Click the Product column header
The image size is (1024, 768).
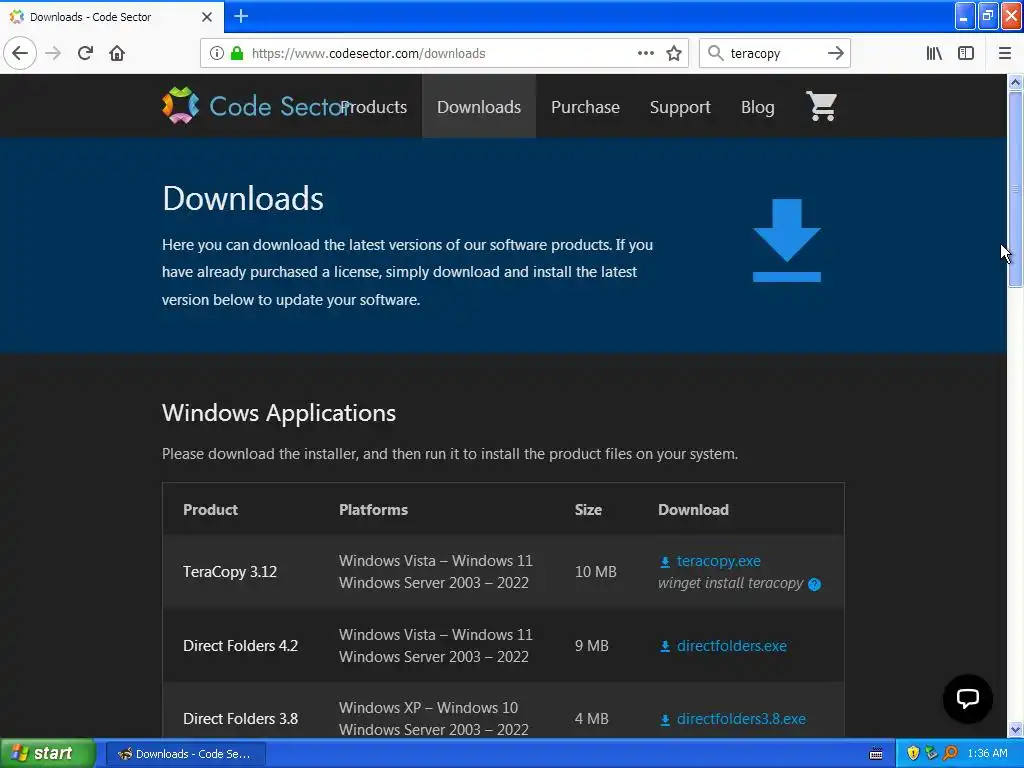coord(210,510)
